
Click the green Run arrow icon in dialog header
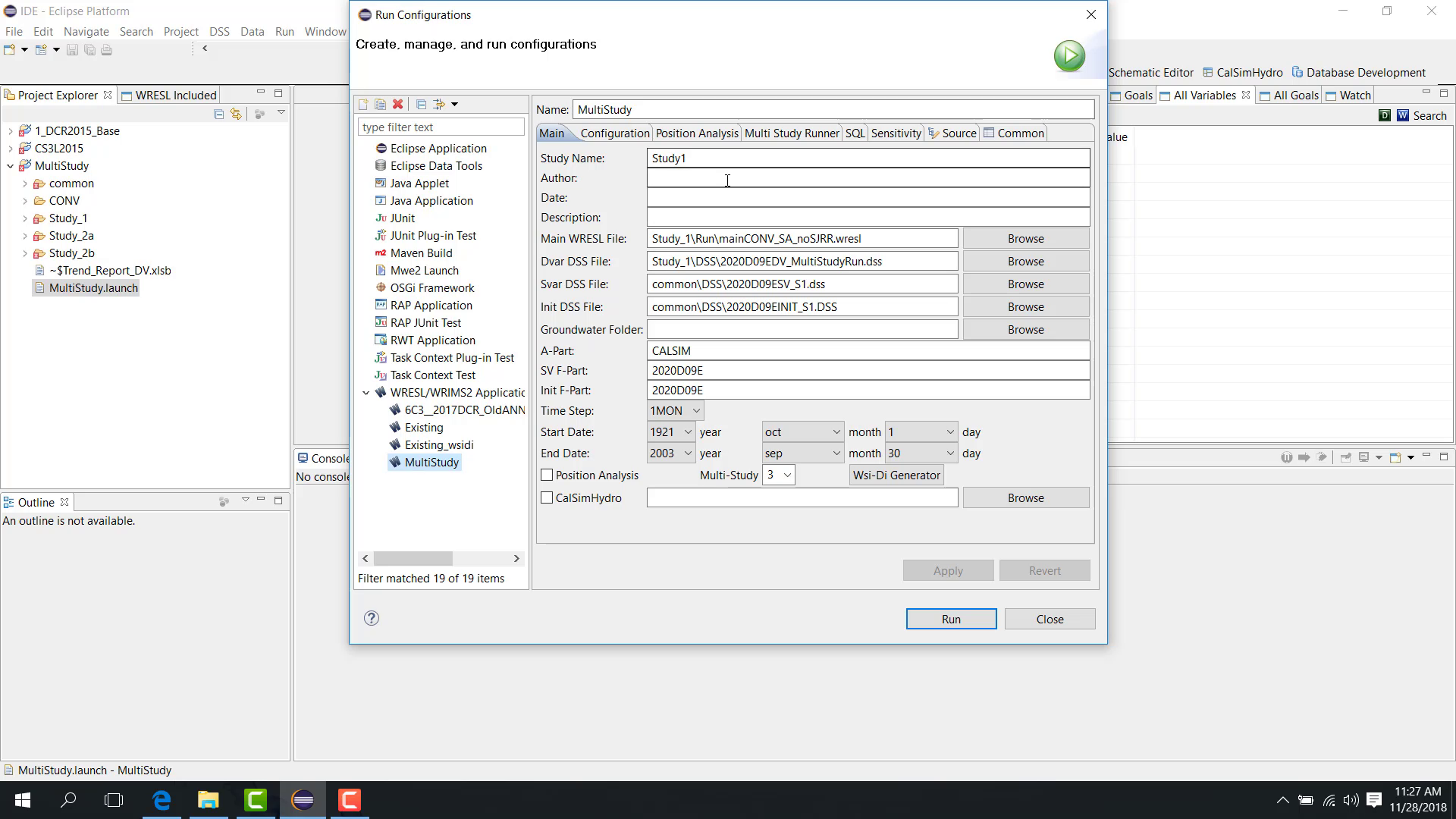[x=1069, y=55]
